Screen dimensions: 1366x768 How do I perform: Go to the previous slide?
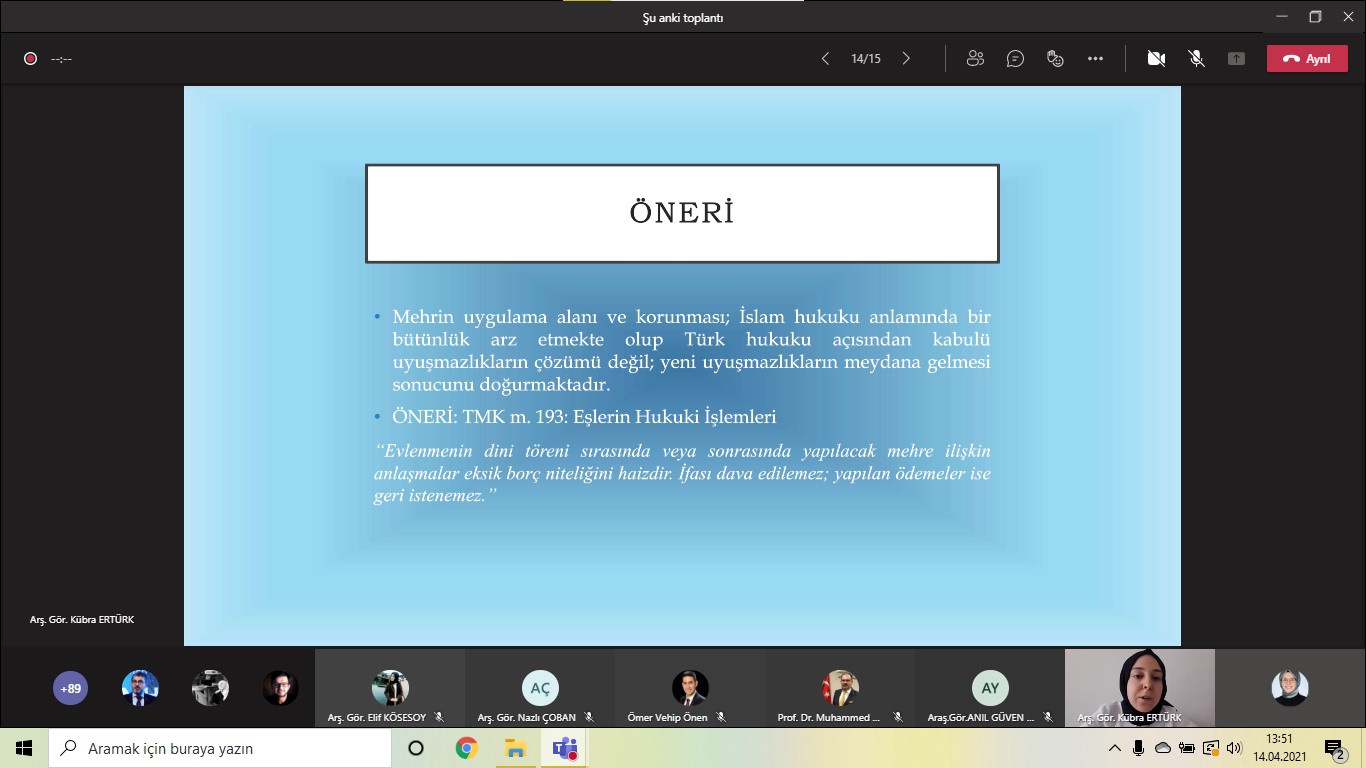825,59
